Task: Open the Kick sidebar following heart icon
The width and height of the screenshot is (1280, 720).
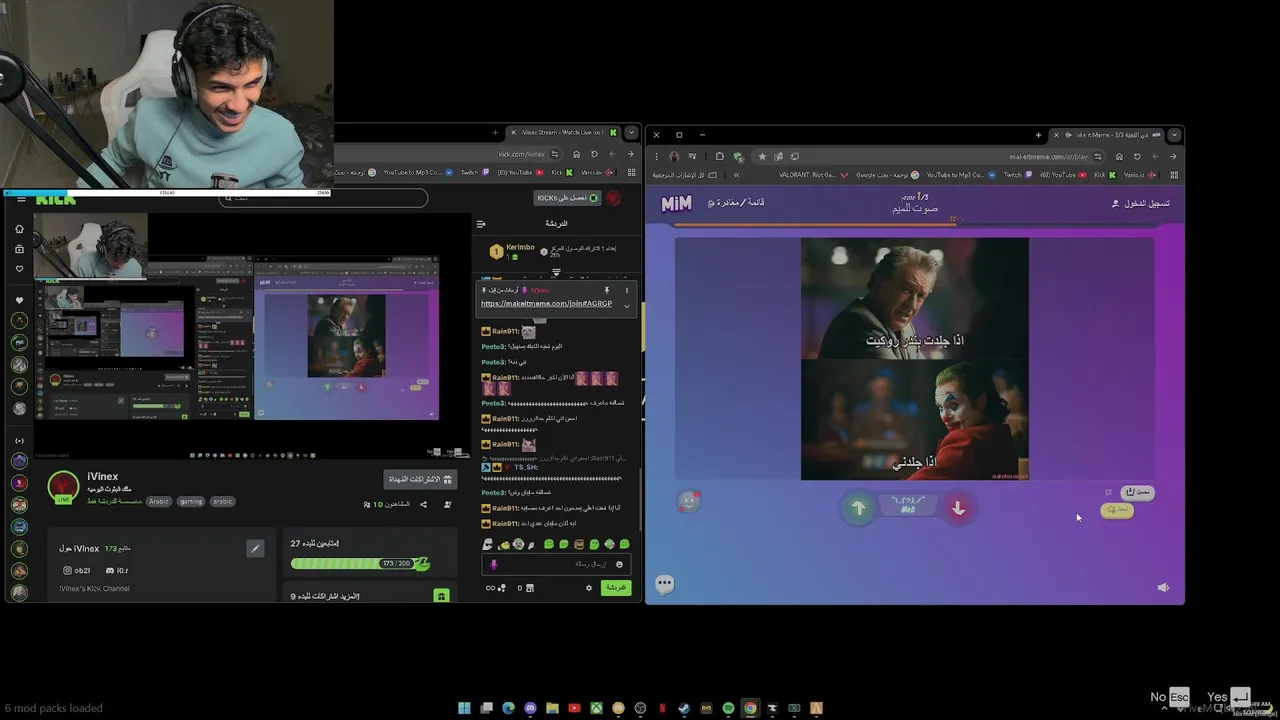Action: 19,269
